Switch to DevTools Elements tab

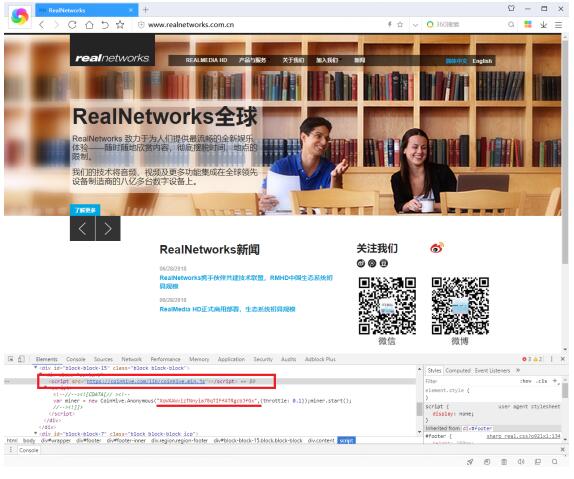point(46,359)
